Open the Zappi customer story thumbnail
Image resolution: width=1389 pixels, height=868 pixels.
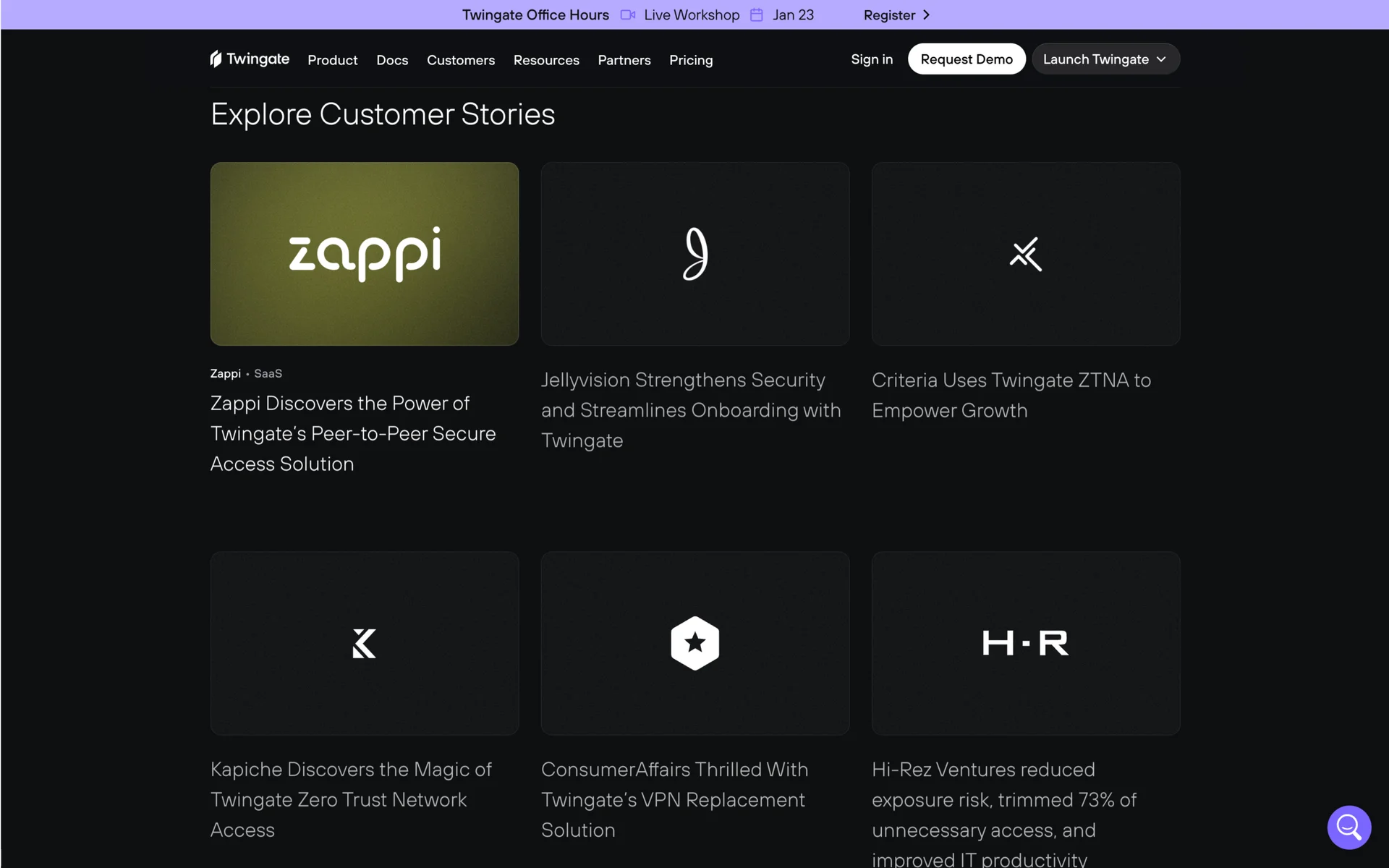364,254
